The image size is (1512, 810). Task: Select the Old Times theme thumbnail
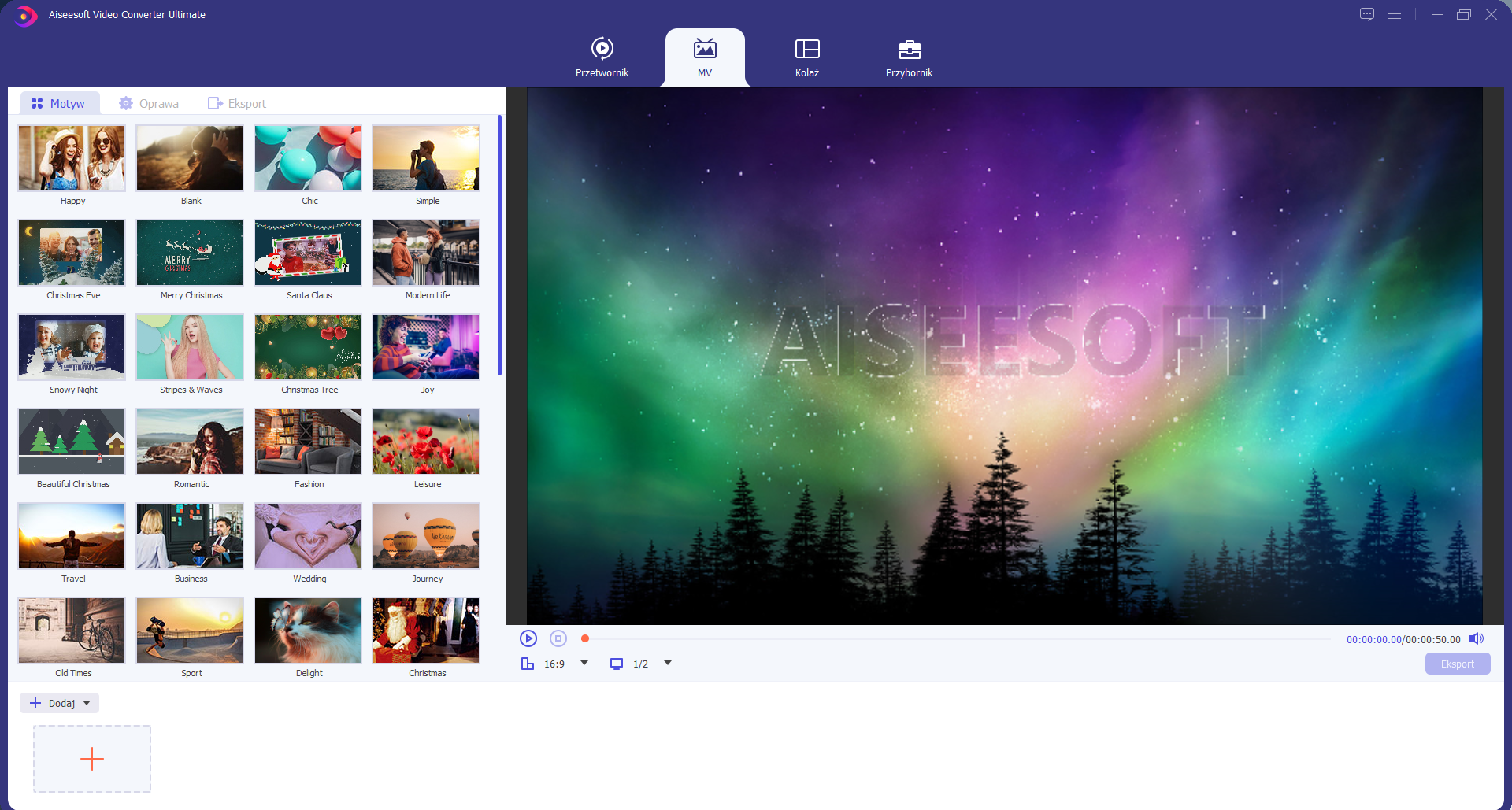tap(72, 631)
